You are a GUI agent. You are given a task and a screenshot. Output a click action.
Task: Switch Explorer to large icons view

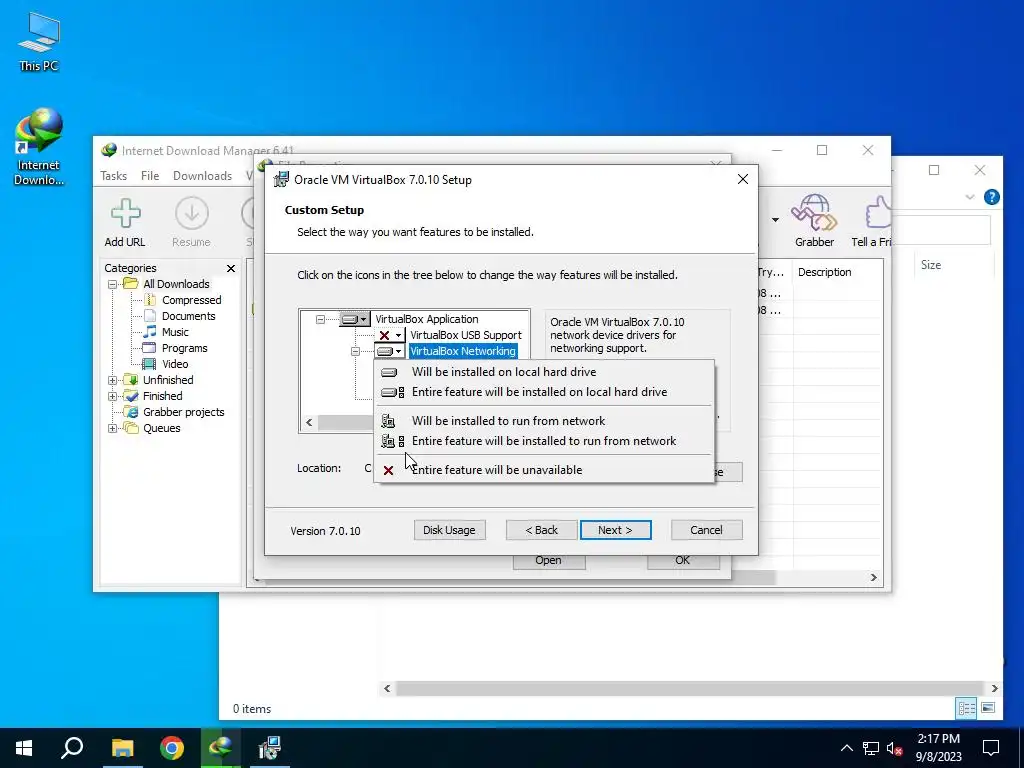[x=988, y=708]
